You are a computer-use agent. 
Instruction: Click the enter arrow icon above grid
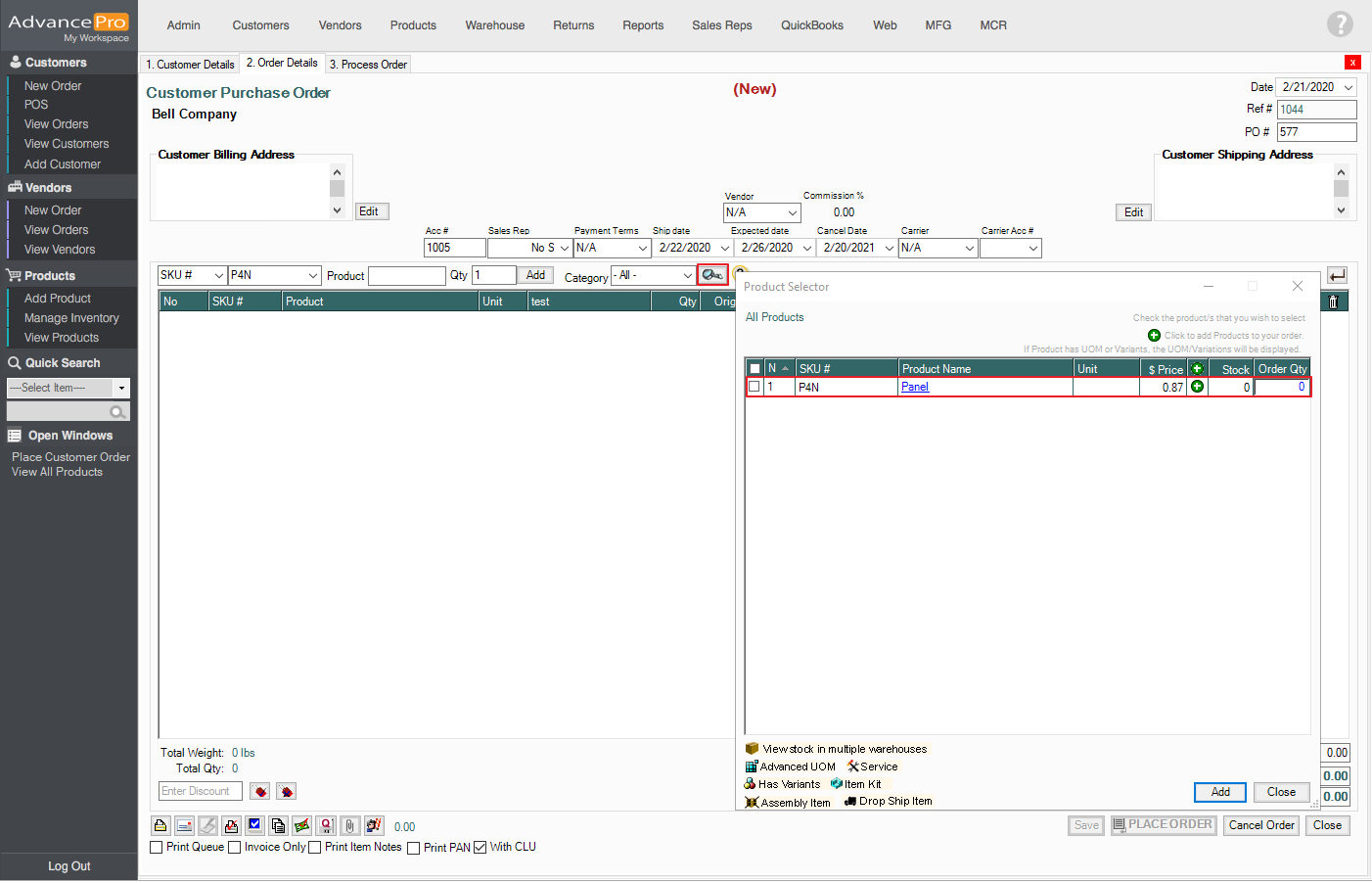[x=1337, y=276]
